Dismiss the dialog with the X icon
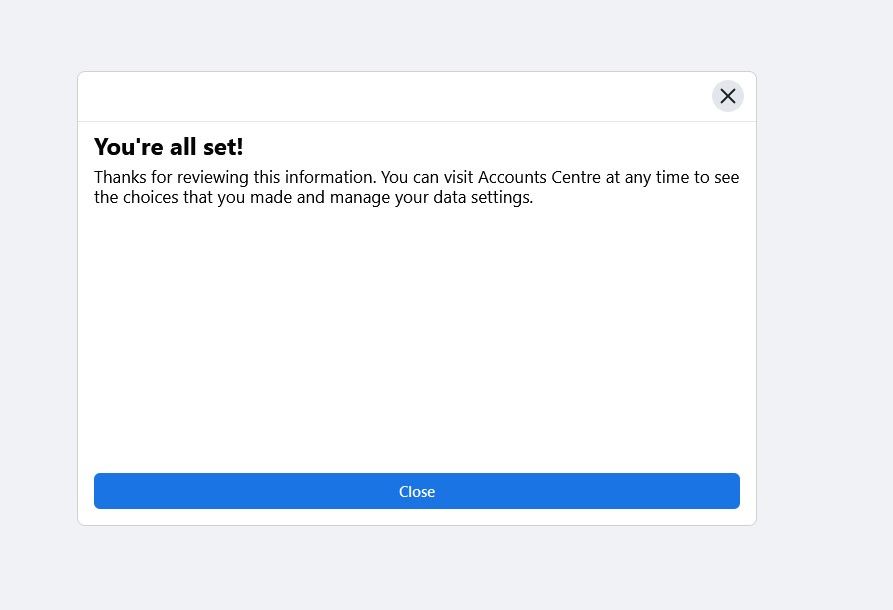The height and width of the screenshot is (610, 893). pyautogui.click(x=727, y=96)
